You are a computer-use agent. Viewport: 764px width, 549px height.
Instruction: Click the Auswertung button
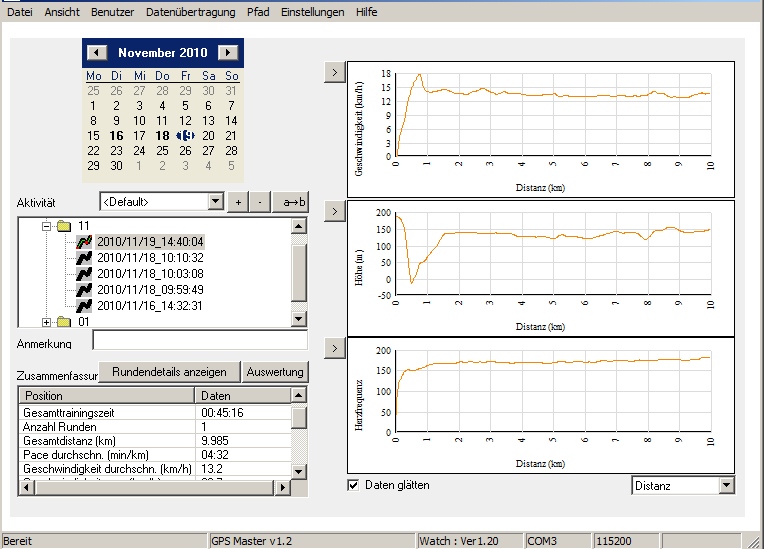click(275, 371)
